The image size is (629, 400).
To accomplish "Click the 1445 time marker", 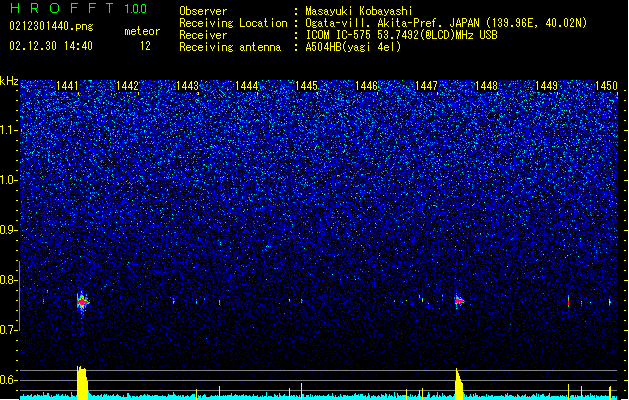I will pyautogui.click(x=306, y=86).
